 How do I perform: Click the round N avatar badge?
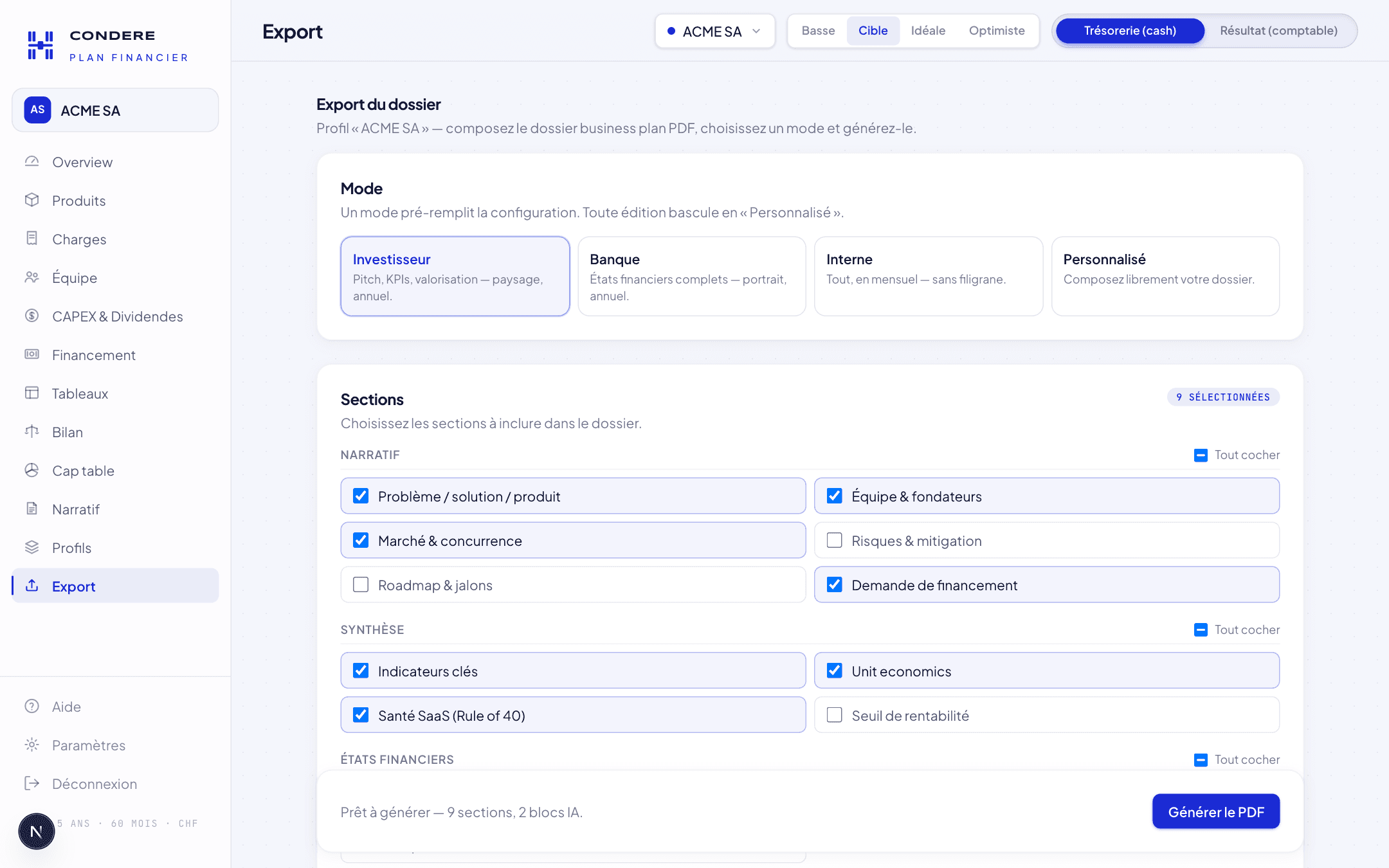[x=37, y=831]
